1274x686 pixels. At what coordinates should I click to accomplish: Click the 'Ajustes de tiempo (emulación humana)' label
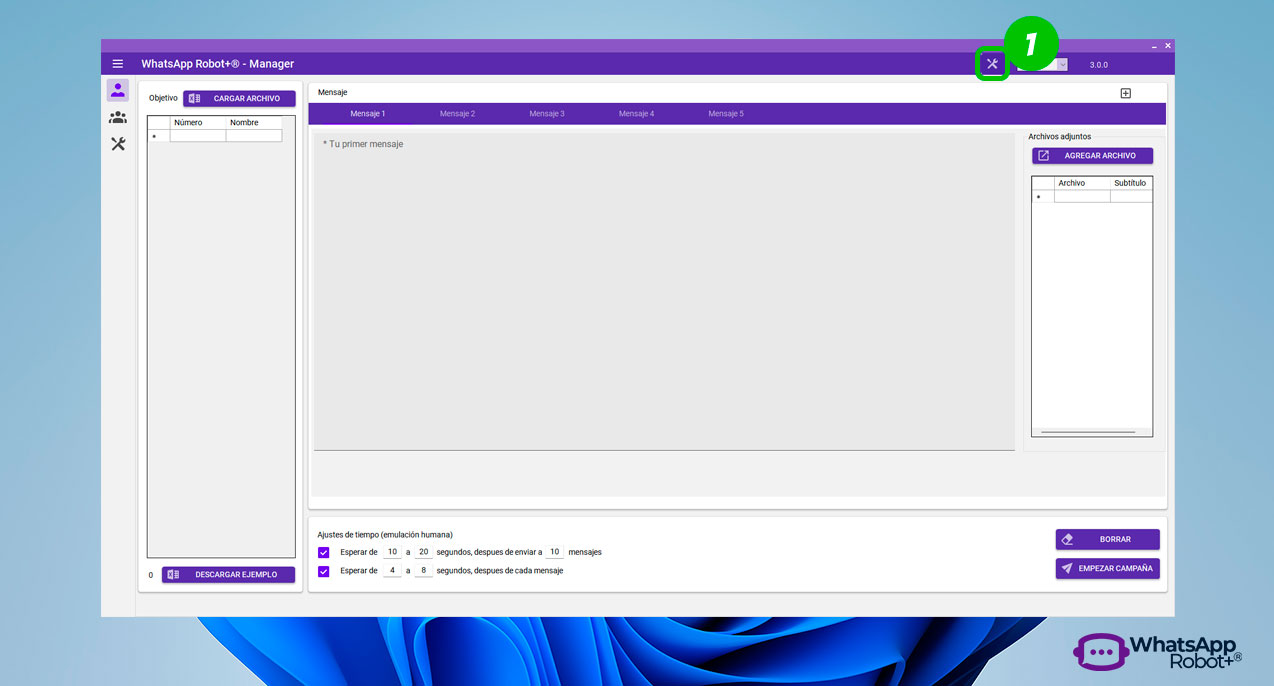[385, 534]
